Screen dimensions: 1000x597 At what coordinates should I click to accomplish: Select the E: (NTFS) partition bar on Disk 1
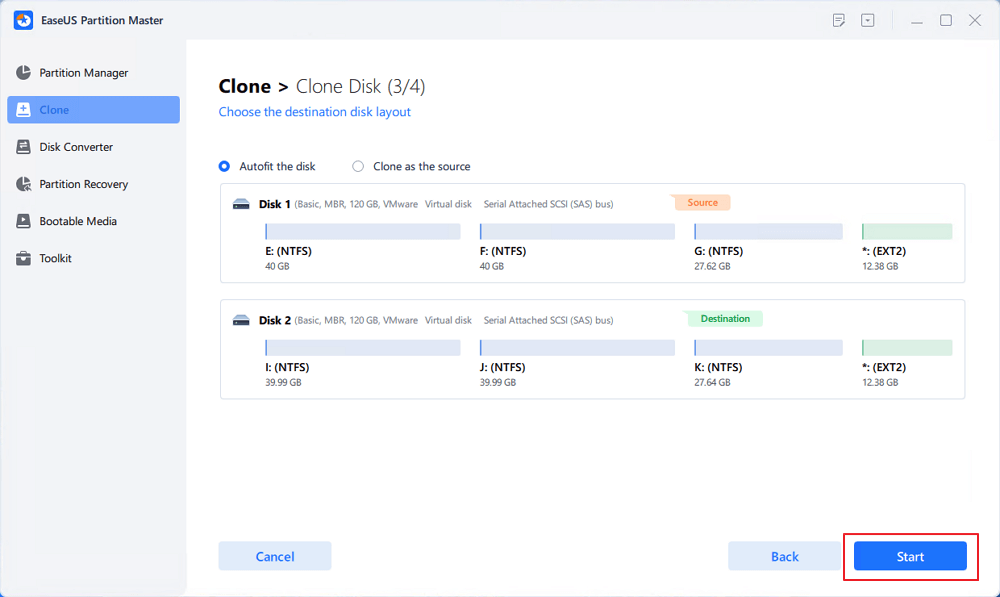pyautogui.click(x=362, y=231)
